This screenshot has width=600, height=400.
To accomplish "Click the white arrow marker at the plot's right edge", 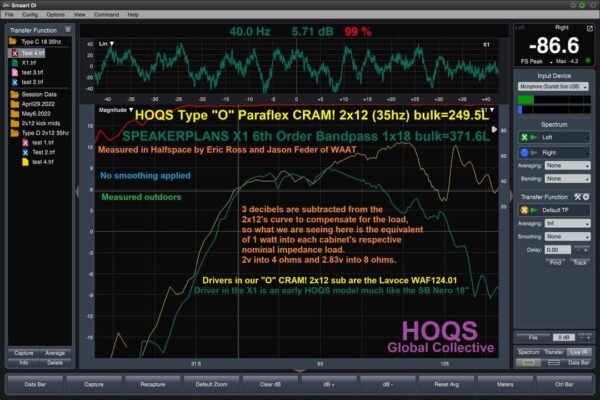I will click(494, 129).
